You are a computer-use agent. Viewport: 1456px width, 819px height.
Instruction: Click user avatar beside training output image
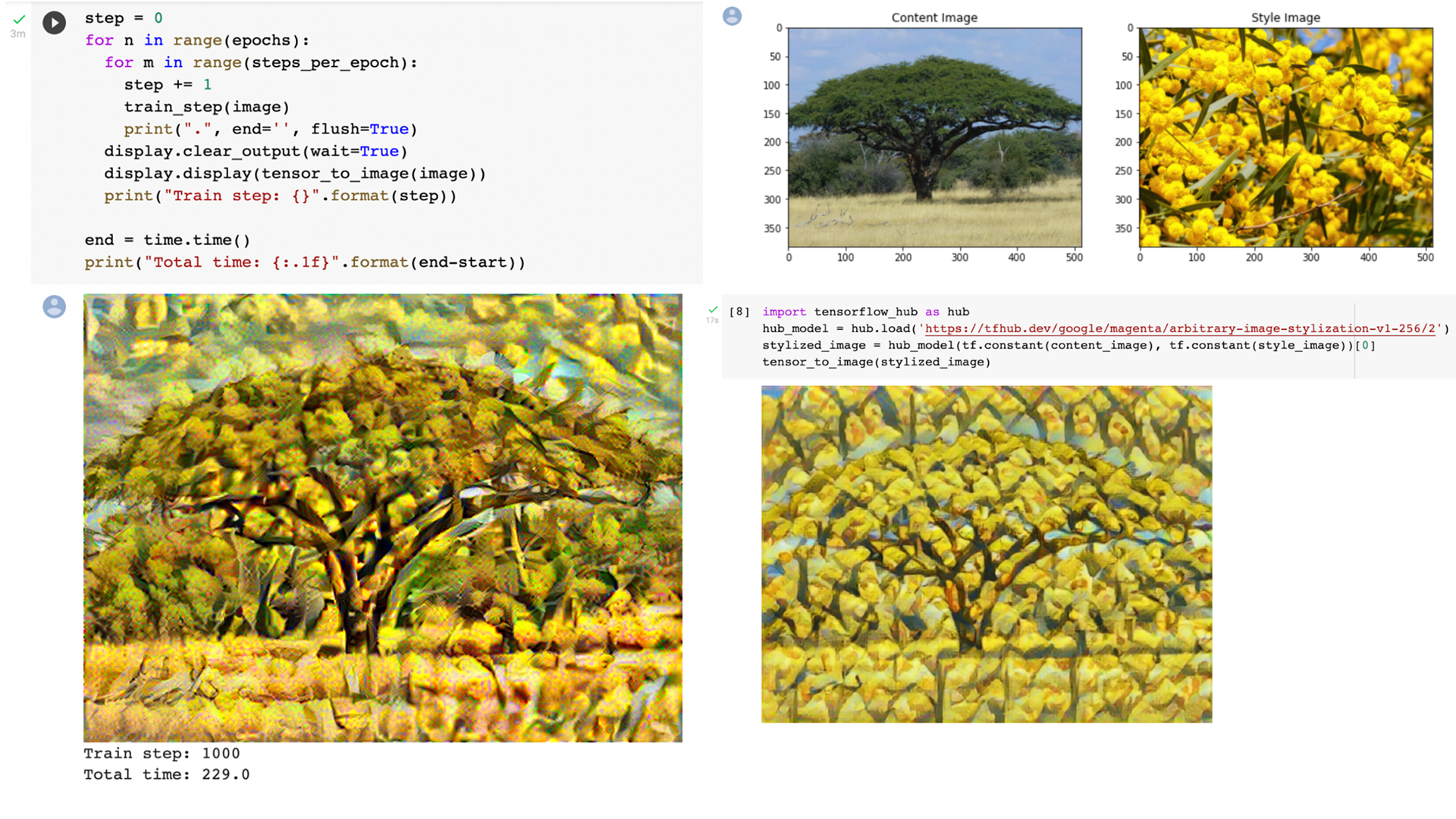[x=54, y=306]
